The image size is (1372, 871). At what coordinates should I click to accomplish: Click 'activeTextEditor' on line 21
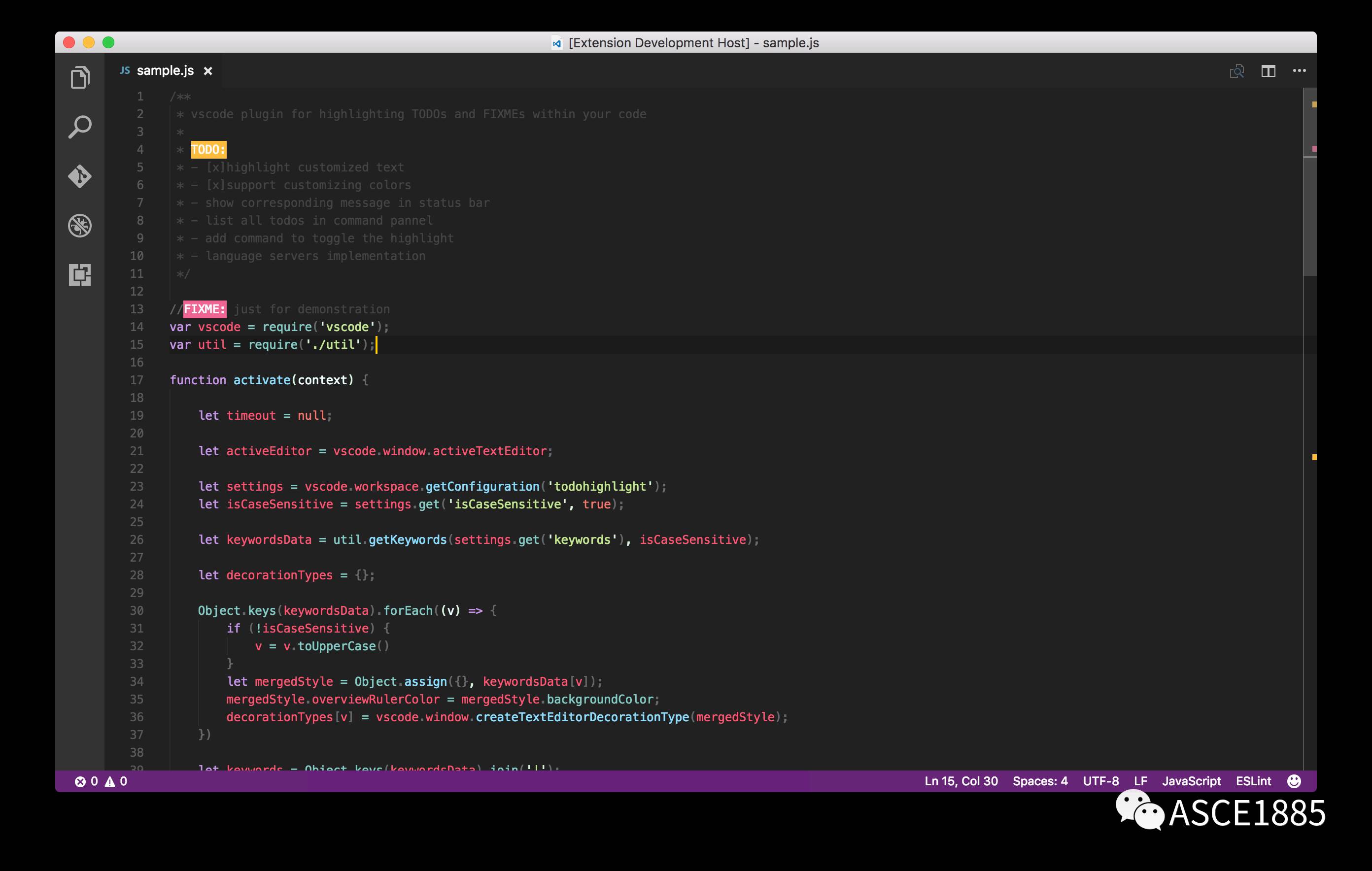coord(489,451)
